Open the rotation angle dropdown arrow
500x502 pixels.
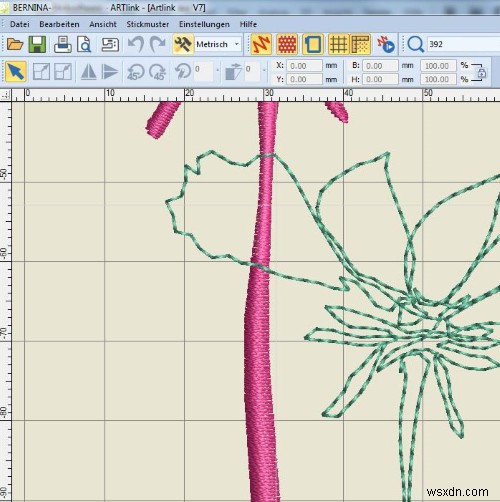(218, 70)
